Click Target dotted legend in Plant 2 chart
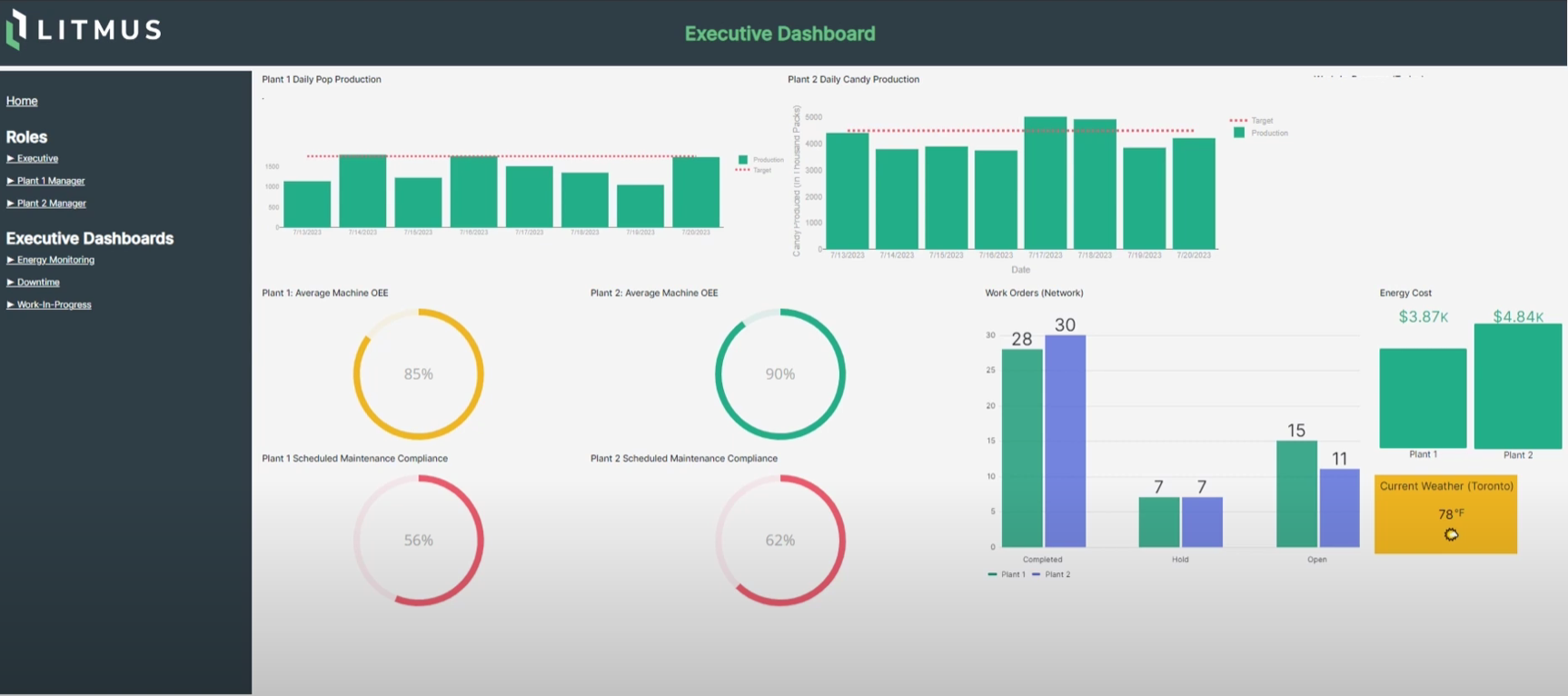 click(x=1238, y=120)
